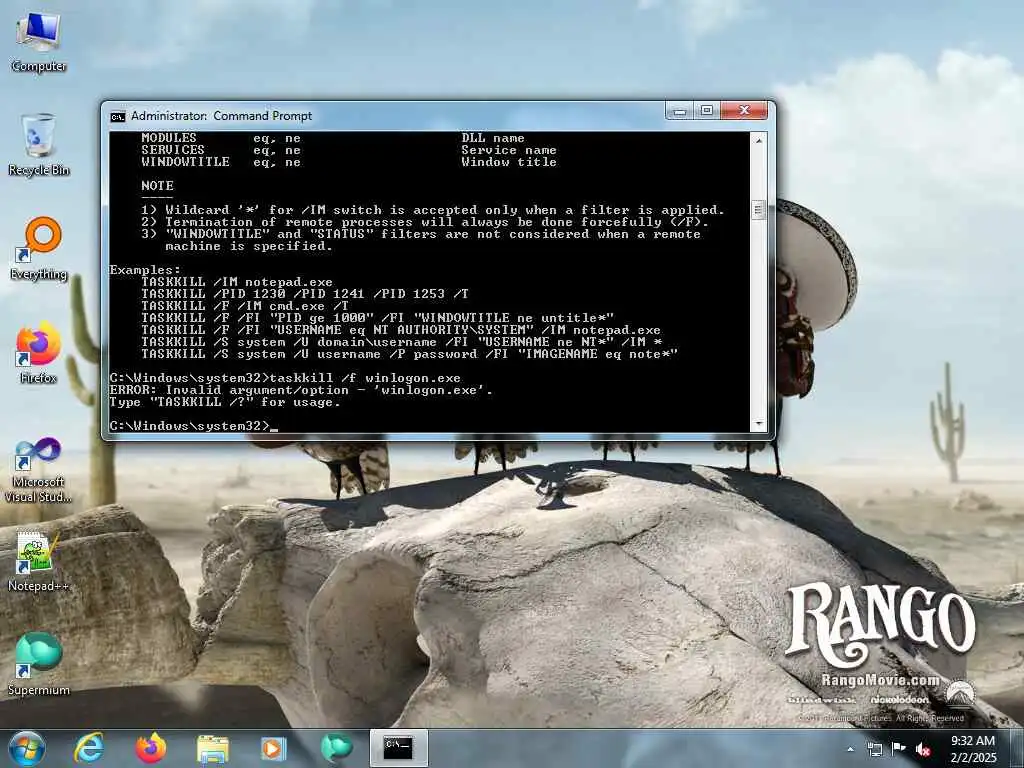
Task: Launch Supermium from the taskbar
Action: (336, 748)
